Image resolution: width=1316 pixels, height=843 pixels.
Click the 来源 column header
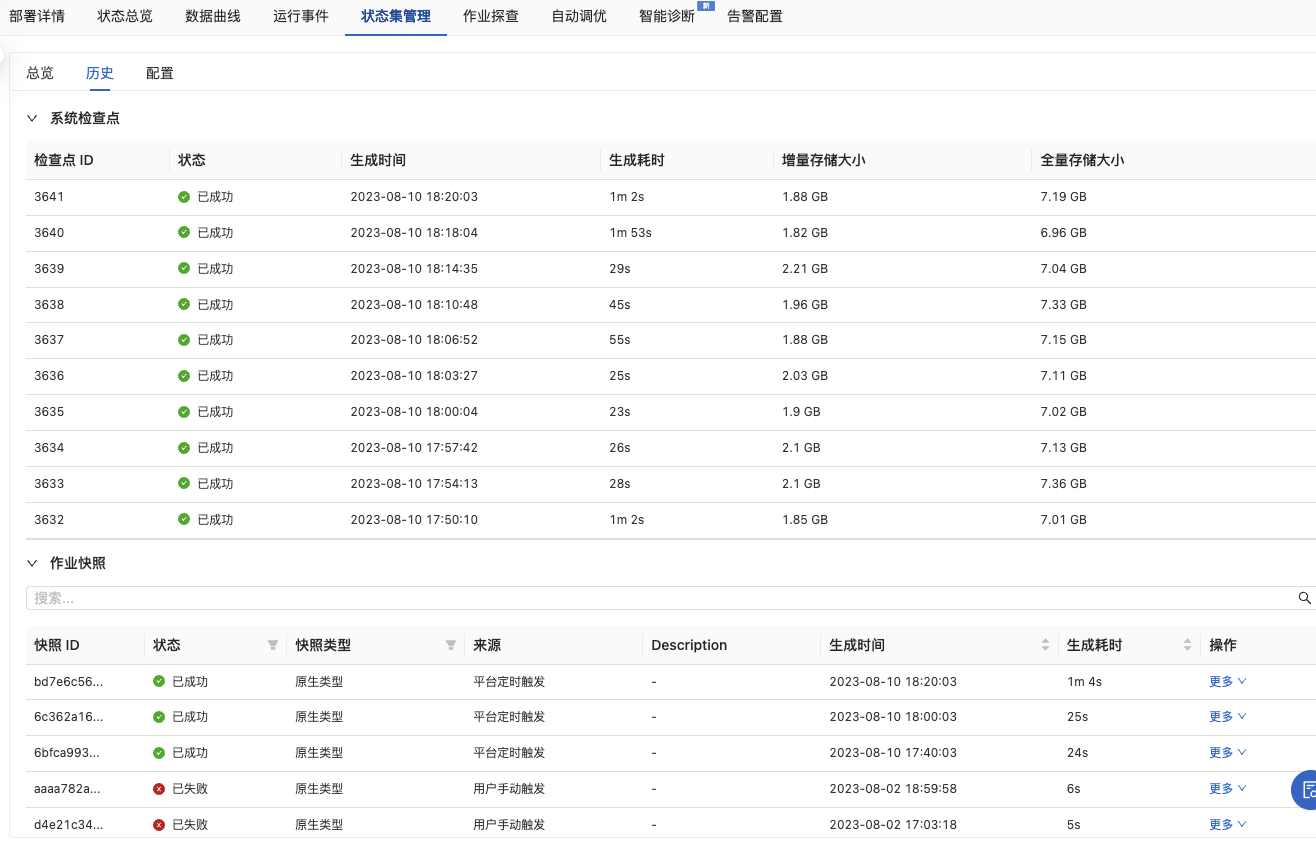(487, 645)
